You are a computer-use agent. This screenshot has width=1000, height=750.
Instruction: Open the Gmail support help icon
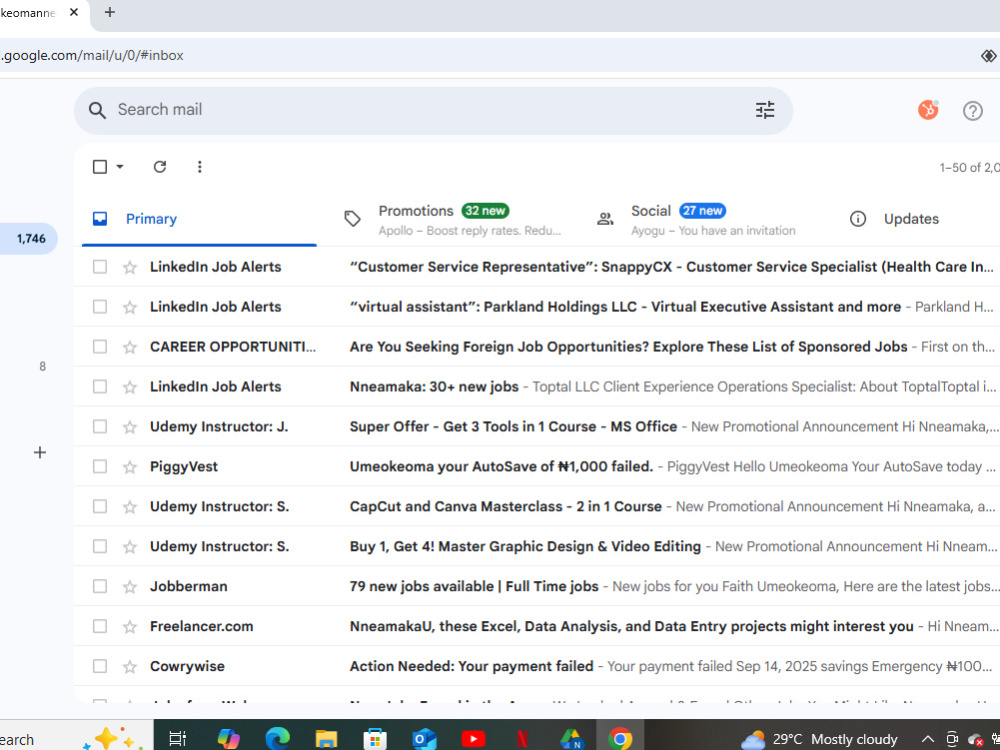tap(972, 111)
